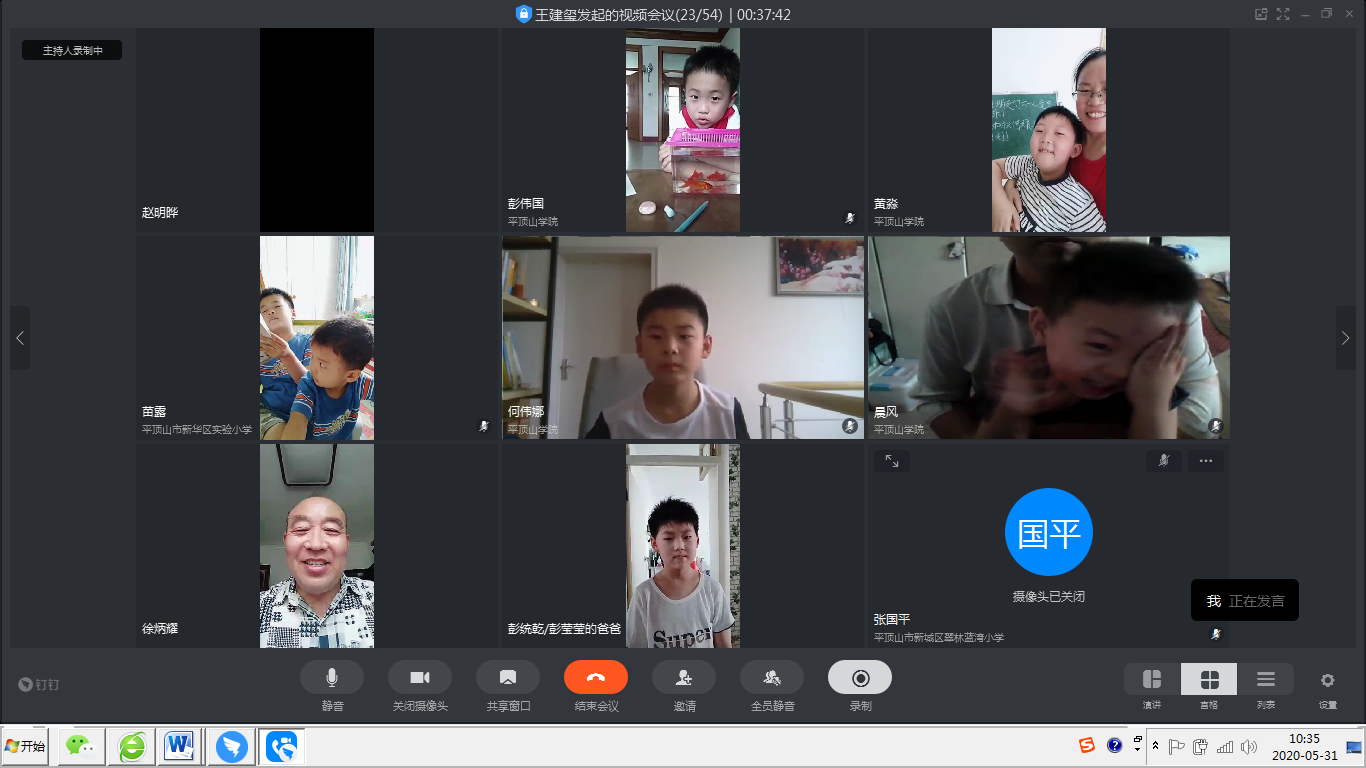The image size is (1366, 768).
Task: Click microphone icon on 张国平 tile
Action: [1163, 461]
